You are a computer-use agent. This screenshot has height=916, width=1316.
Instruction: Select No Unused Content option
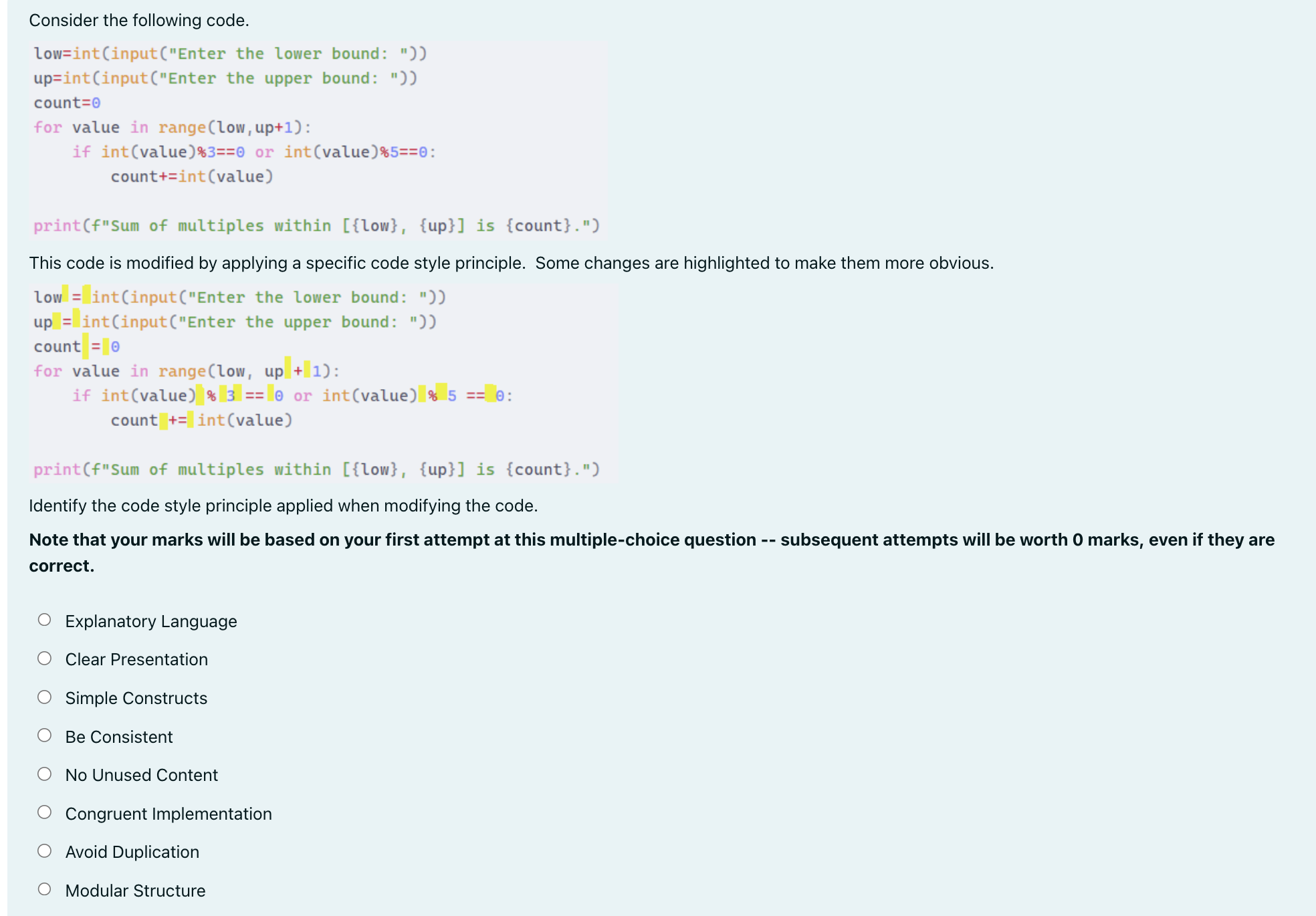pyautogui.click(x=45, y=773)
